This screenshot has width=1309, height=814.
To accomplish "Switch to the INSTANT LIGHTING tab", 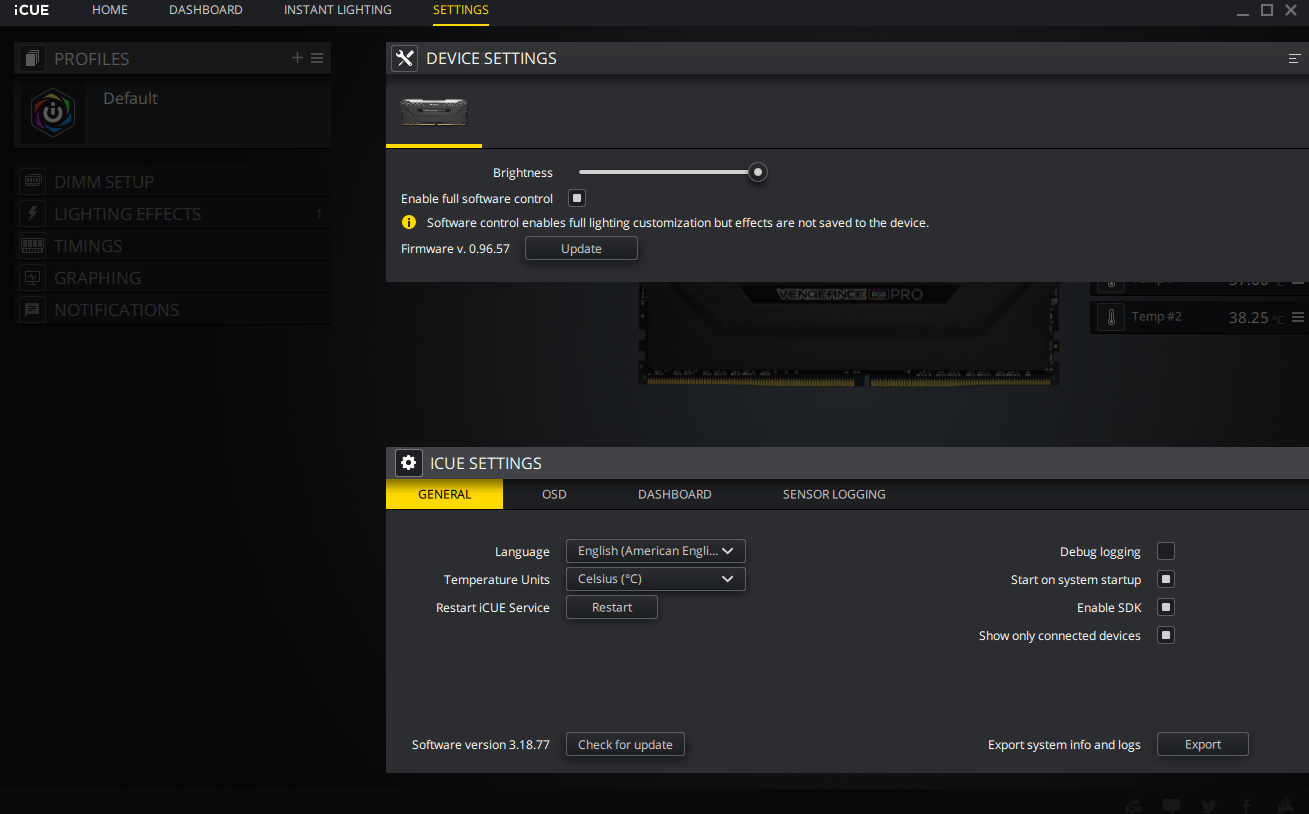I will pos(338,10).
